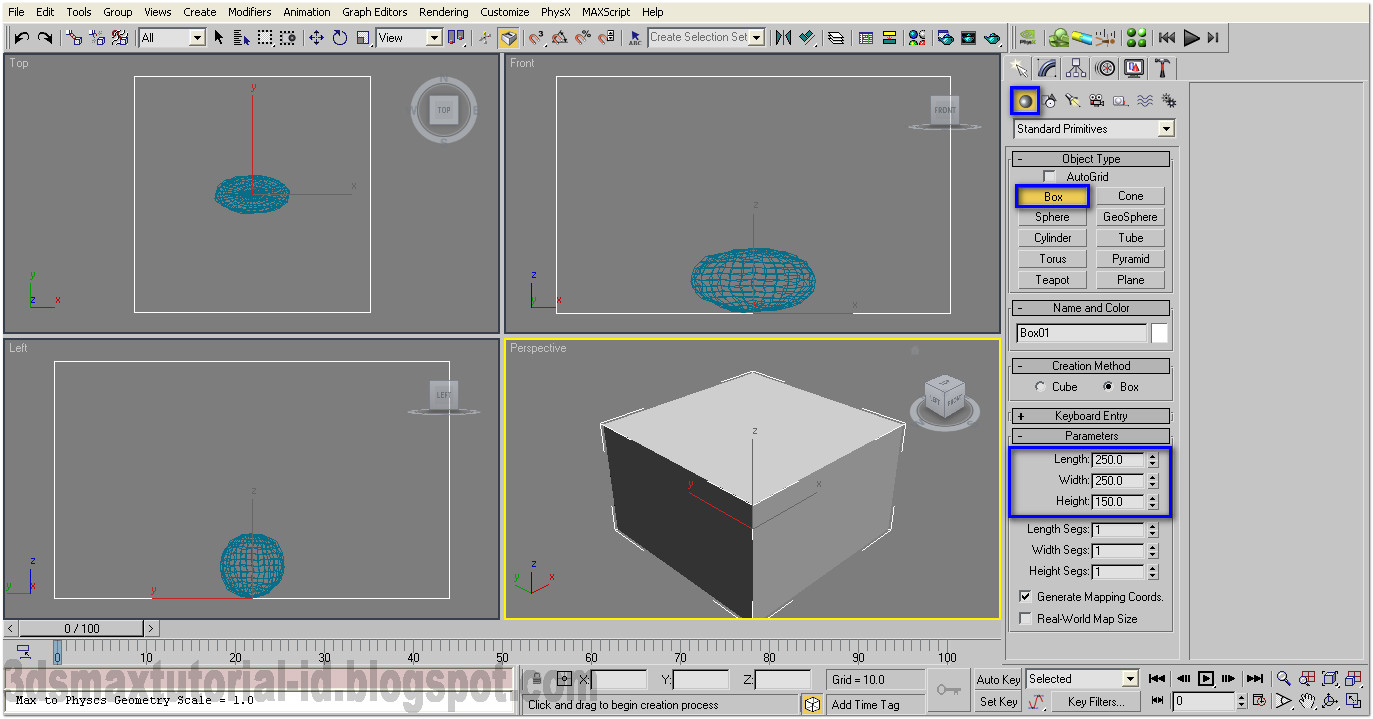Click the Box01 object color swatch
The image size is (1373, 719).
pos(1159,333)
